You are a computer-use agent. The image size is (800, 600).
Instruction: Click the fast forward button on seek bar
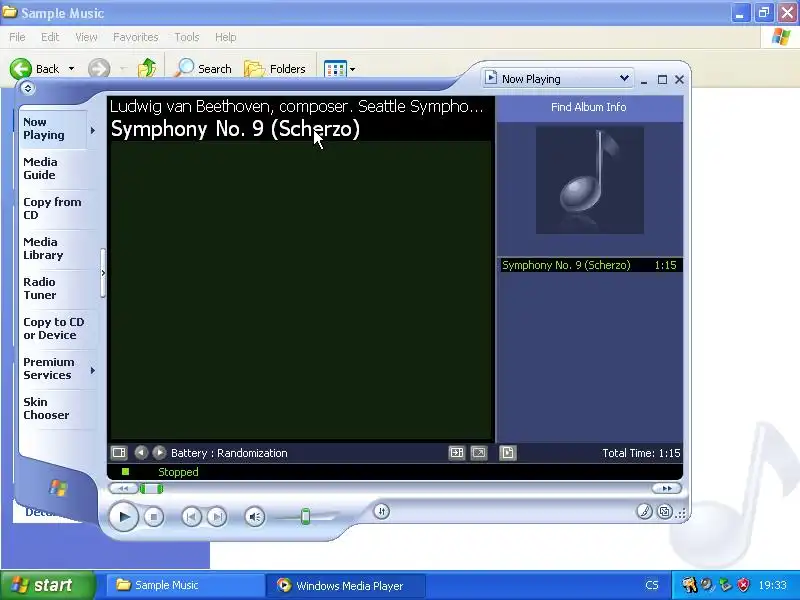coord(666,489)
